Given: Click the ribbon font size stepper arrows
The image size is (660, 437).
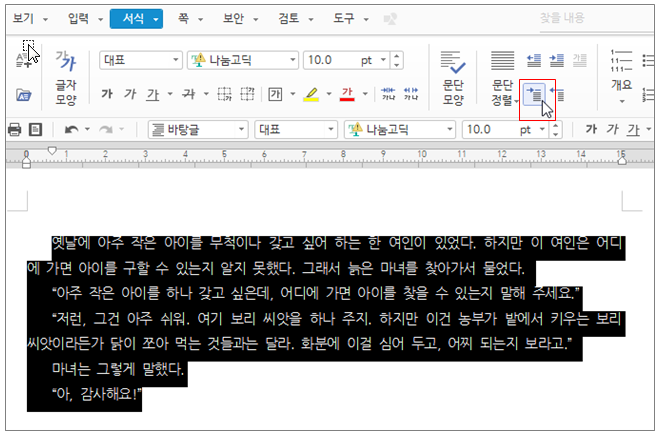Looking at the screenshot, I should [x=397, y=60].
